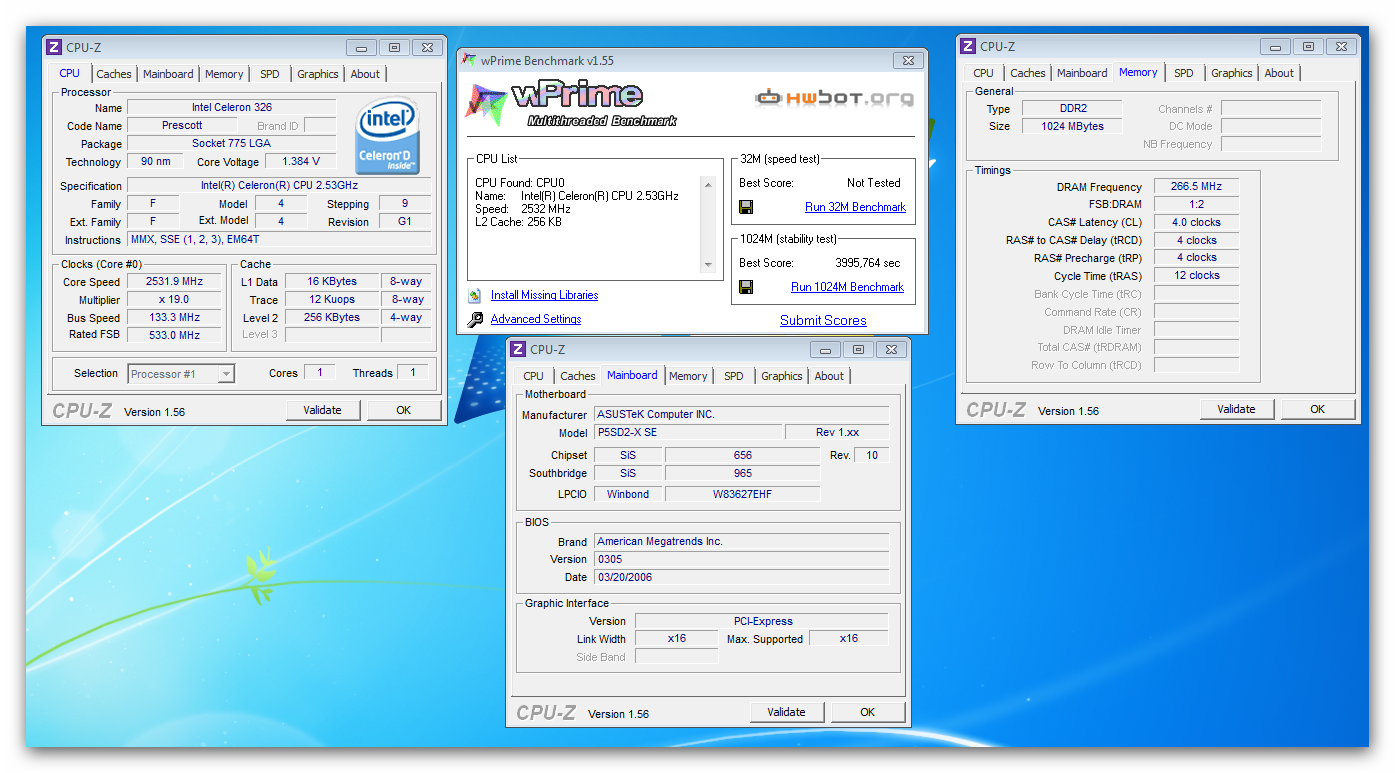
Task: Click the CPU List scrollbar down arrow
Action: tap(708, 265)
